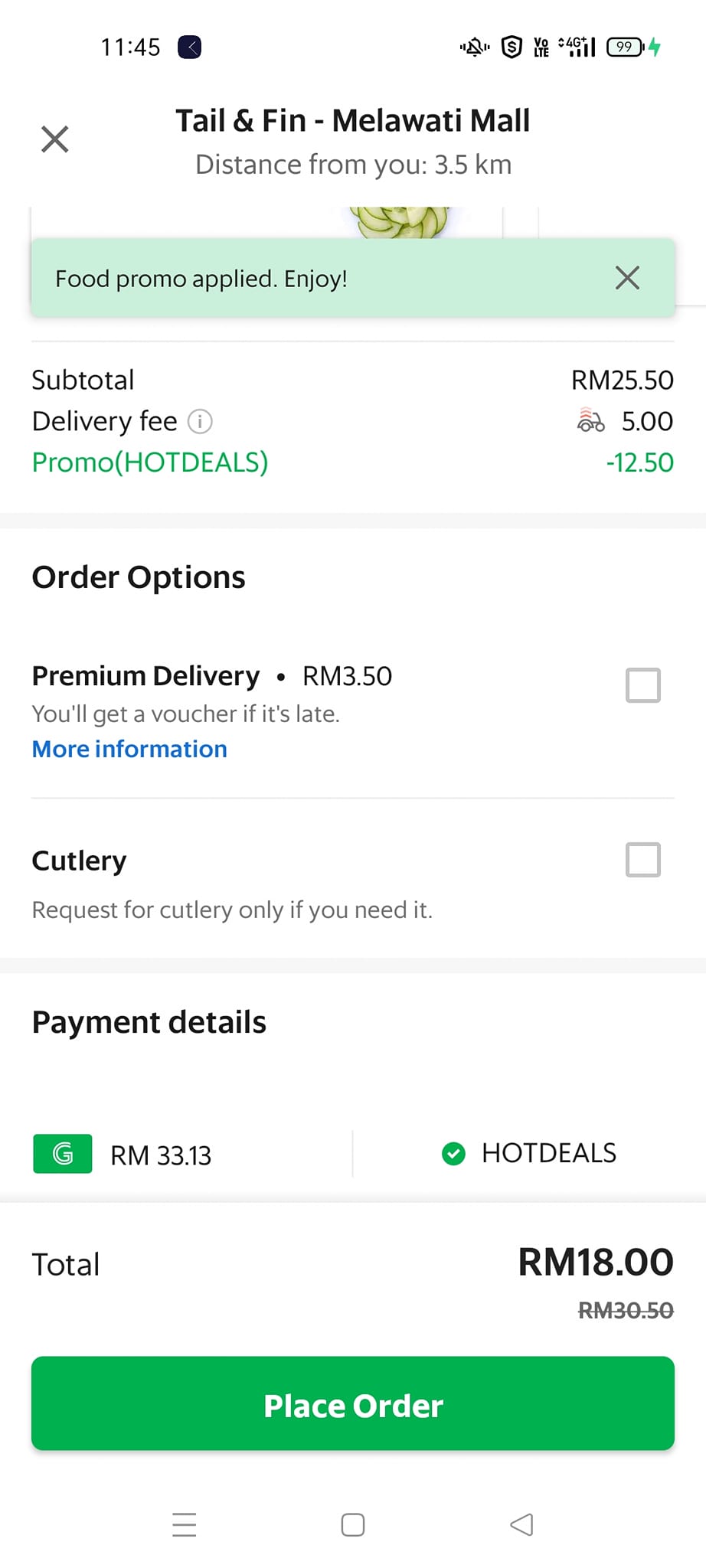
Task: Close the checkout screen with X icon
Action: [54, 139]
